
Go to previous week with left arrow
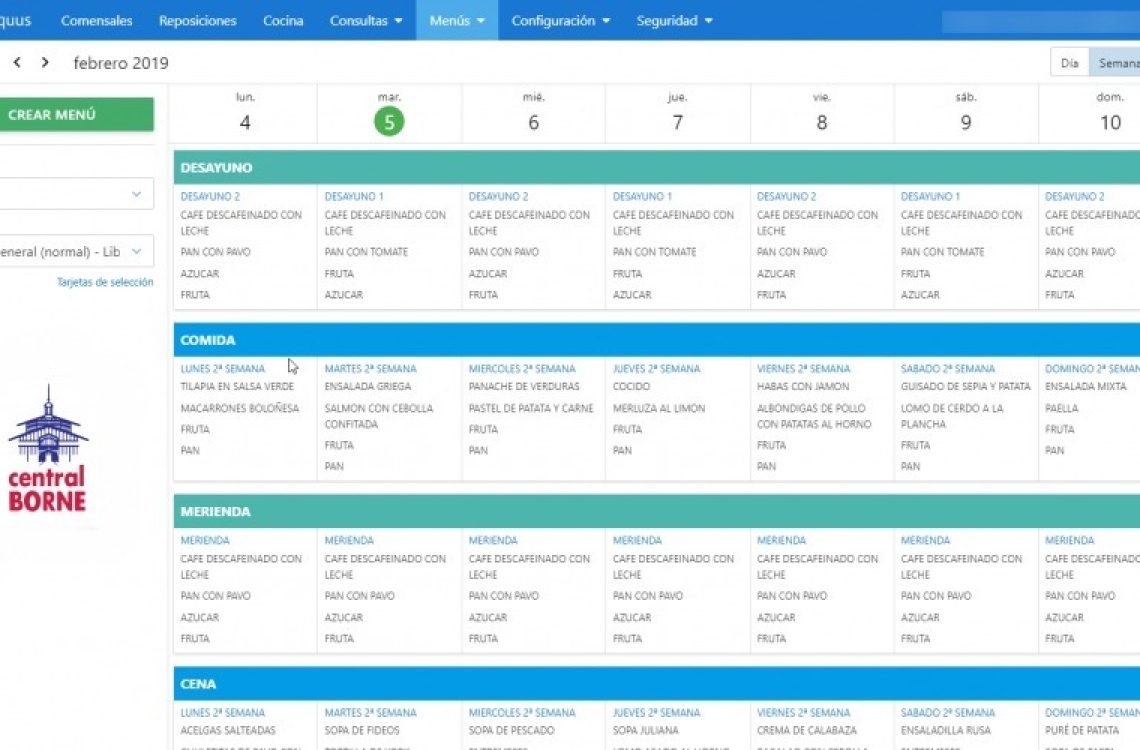(x=17, y=62)
